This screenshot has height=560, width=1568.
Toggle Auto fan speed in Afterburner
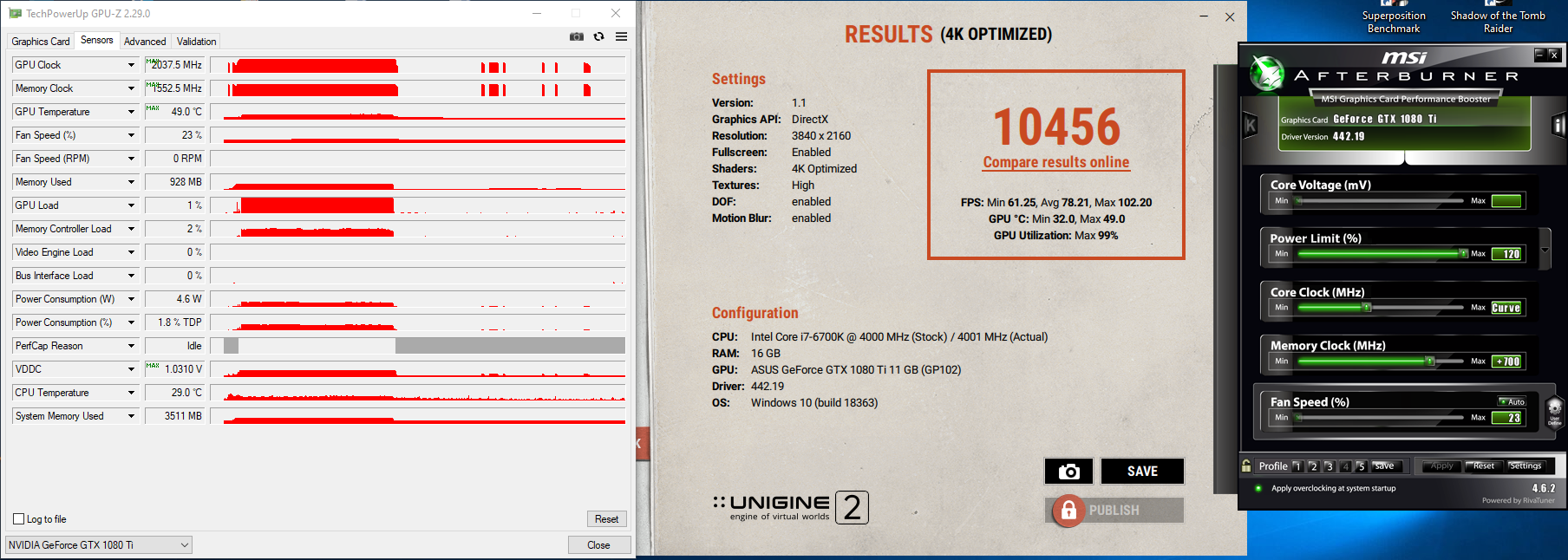pos(1512,401)
